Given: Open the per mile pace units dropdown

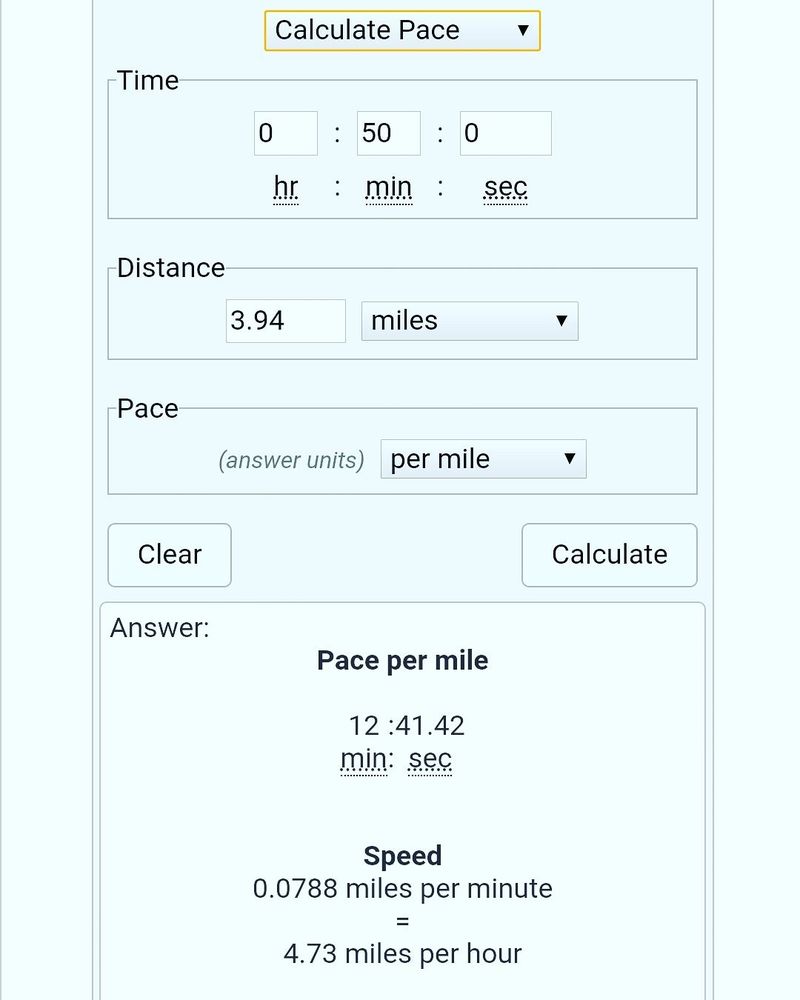Looking at the screenshot, I should pos(483,459).
